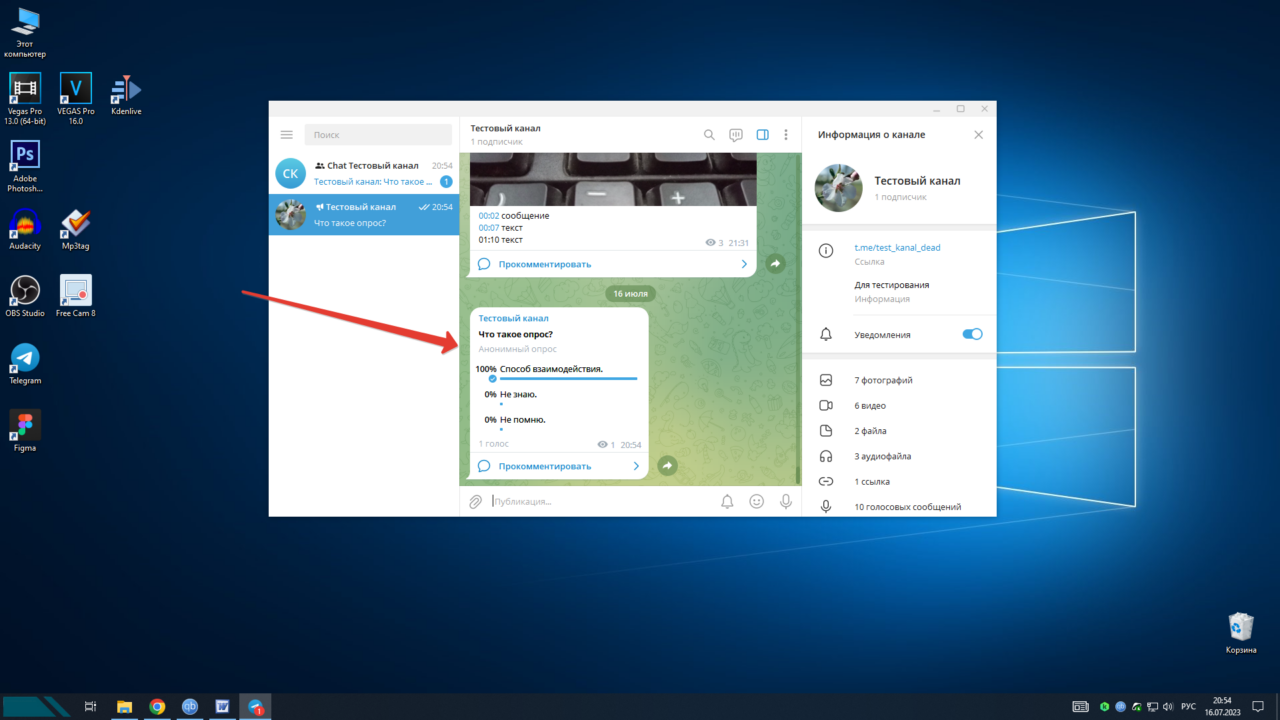
Task: Click the search icon in channel header
Action: coord(709,135)
